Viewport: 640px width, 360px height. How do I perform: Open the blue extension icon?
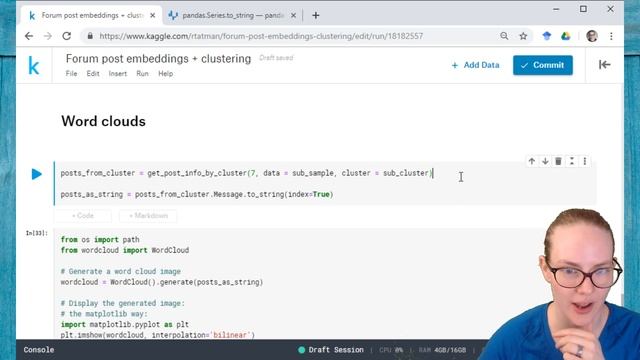tap(547, 36)
